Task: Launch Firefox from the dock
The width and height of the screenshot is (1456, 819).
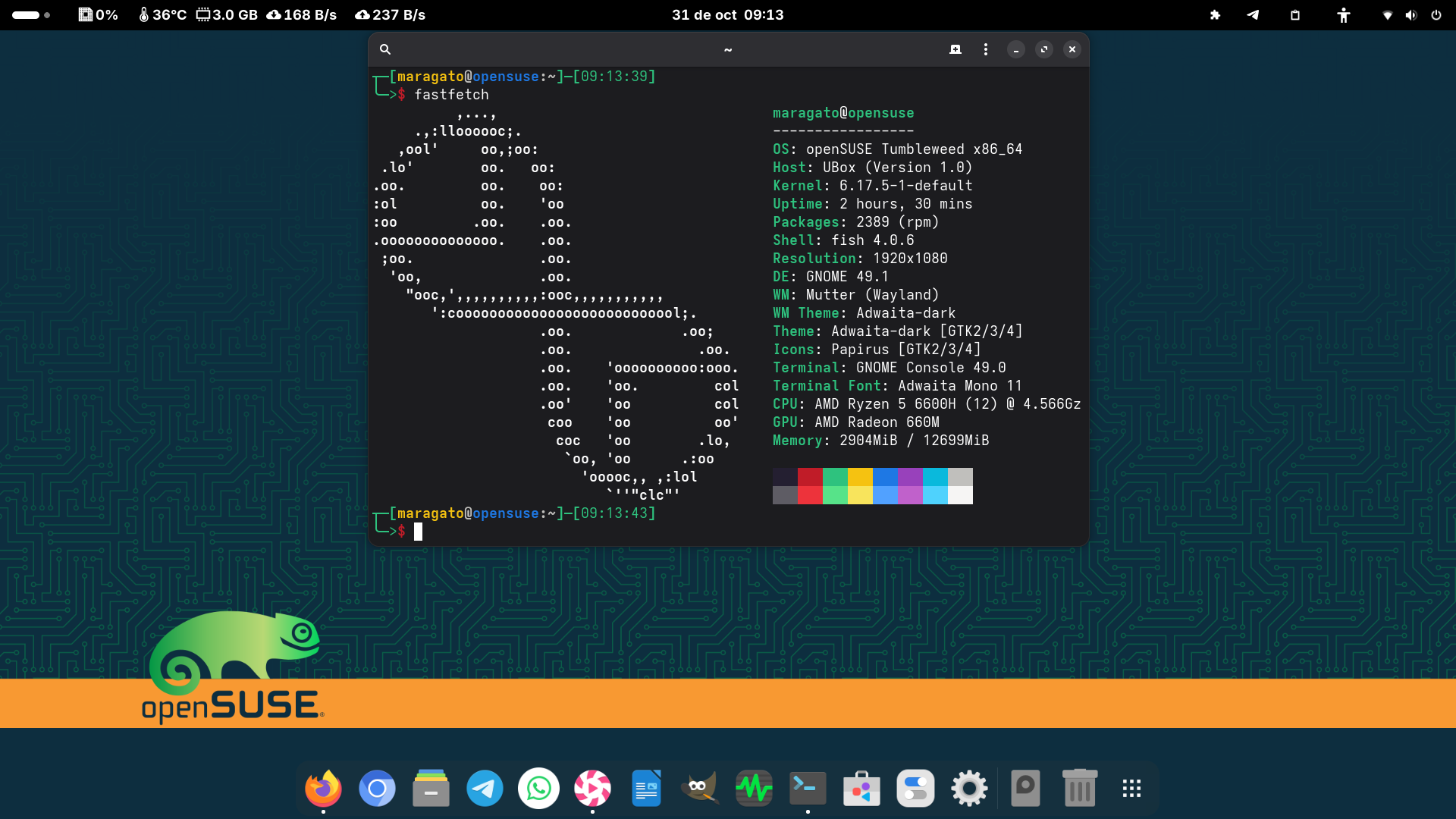Action: 323,789
